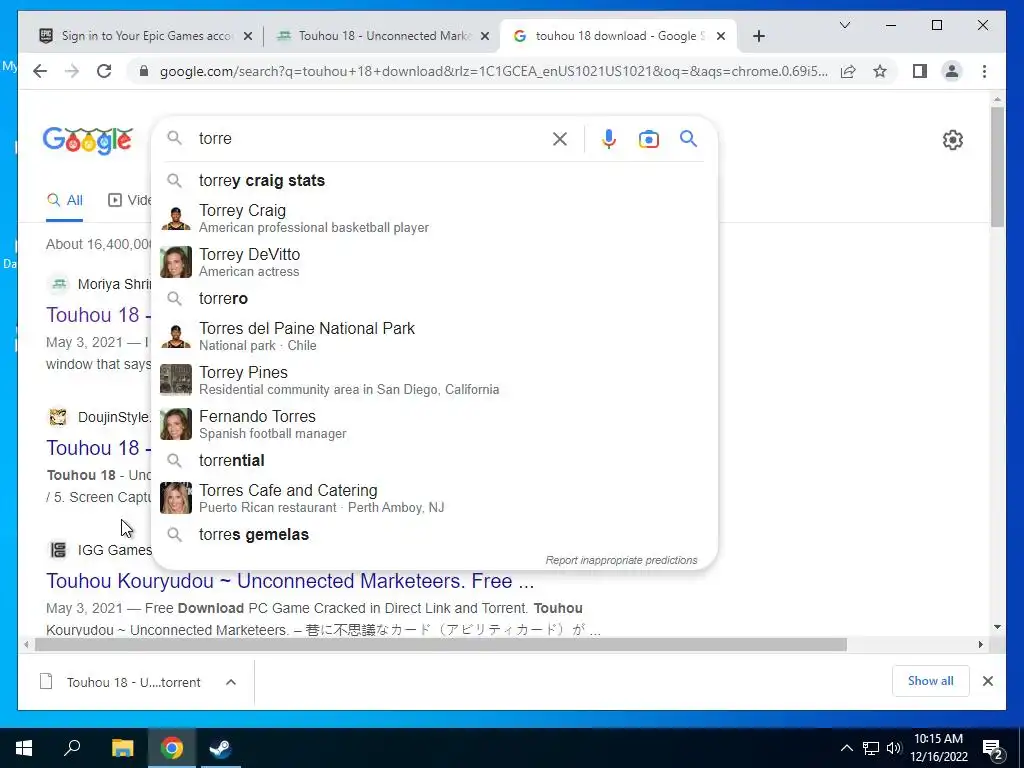Click the address bar URL
The image size is (1024, 768).
click(x=493, y=71)
